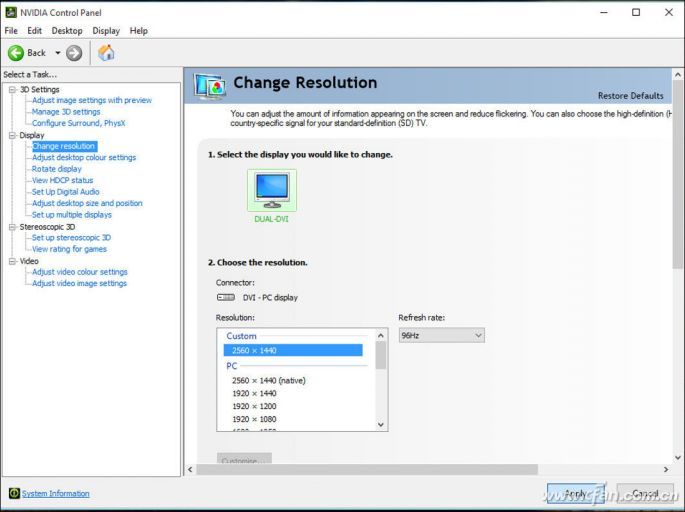Image resolution: width=685 pixels, height=512 pixels.
Task: Open the Display menu
Action: [x=106, y=31]
